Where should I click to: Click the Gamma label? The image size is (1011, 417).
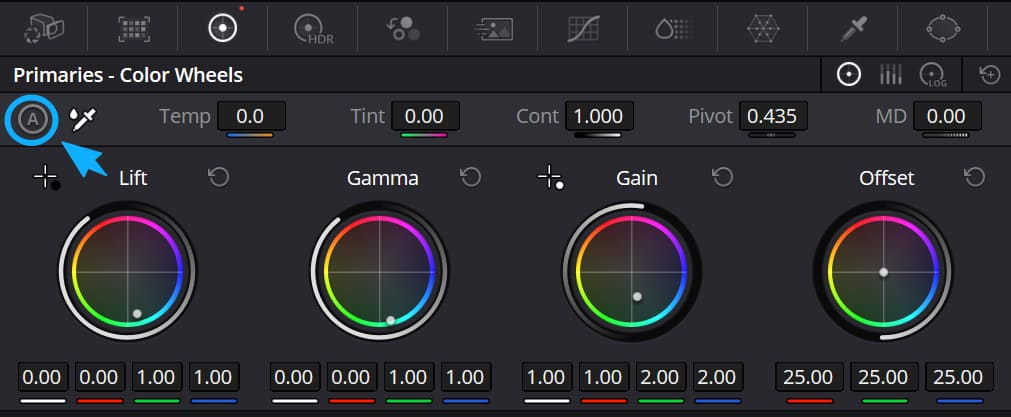pos(383,178)
